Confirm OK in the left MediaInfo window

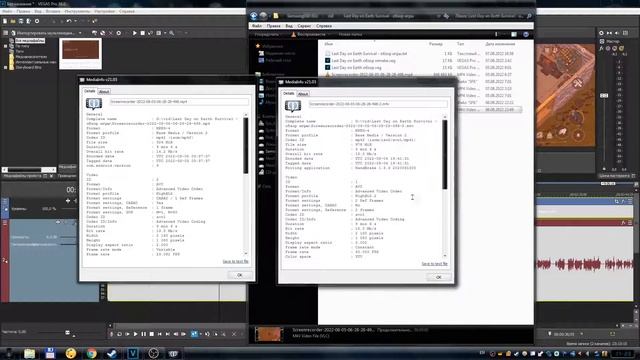click(x=240, y=275)
